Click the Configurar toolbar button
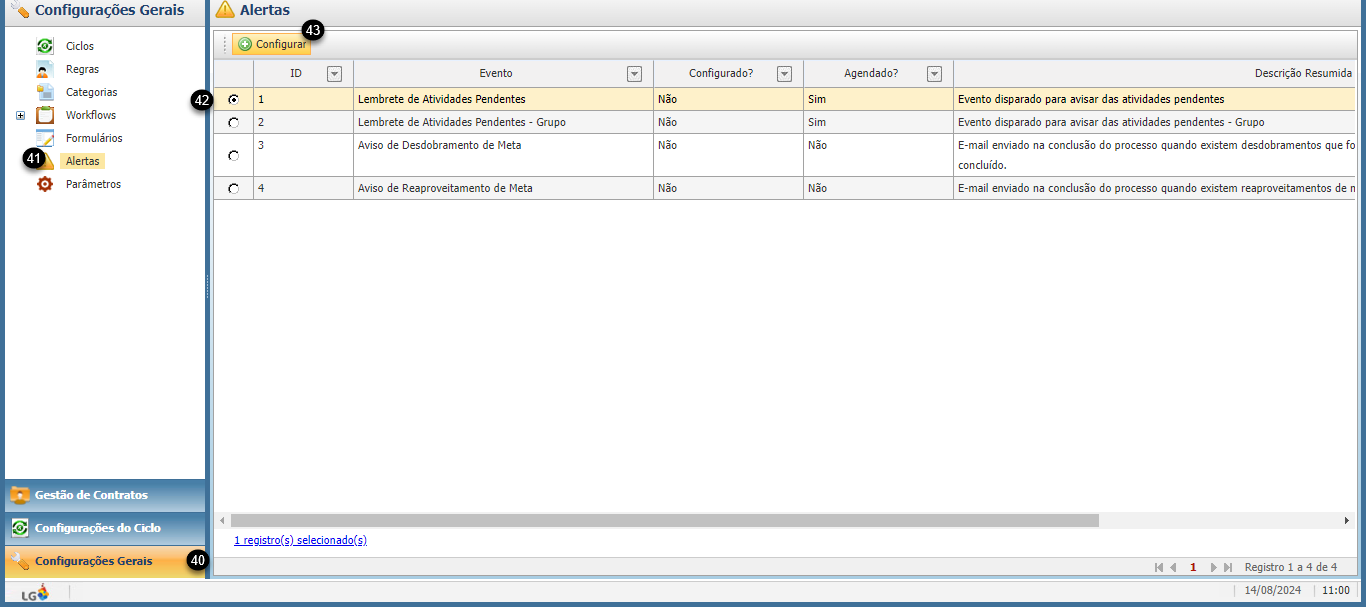 [271, 44]
